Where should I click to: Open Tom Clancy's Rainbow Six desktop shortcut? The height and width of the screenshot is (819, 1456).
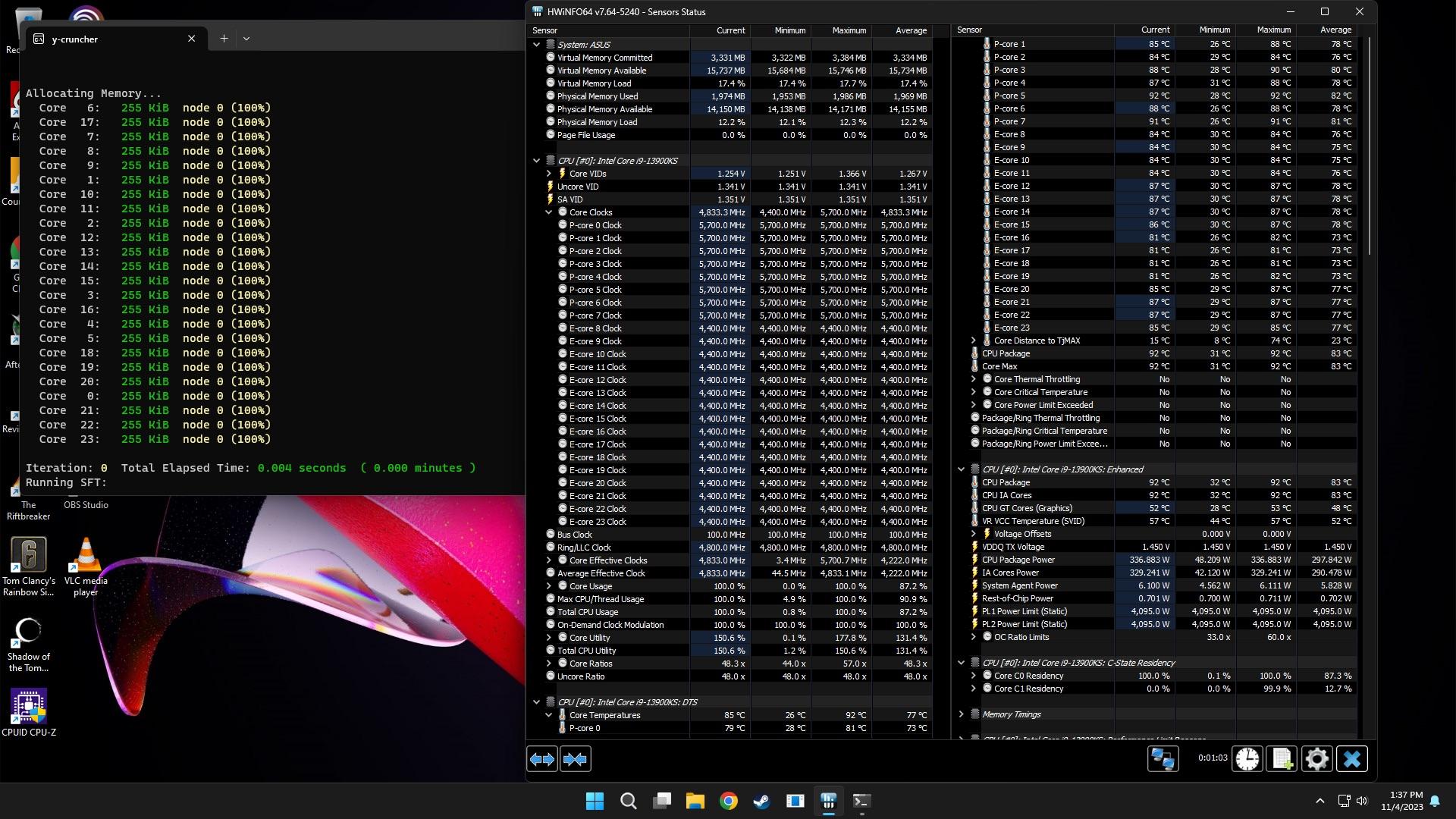(x=29, y=566)
